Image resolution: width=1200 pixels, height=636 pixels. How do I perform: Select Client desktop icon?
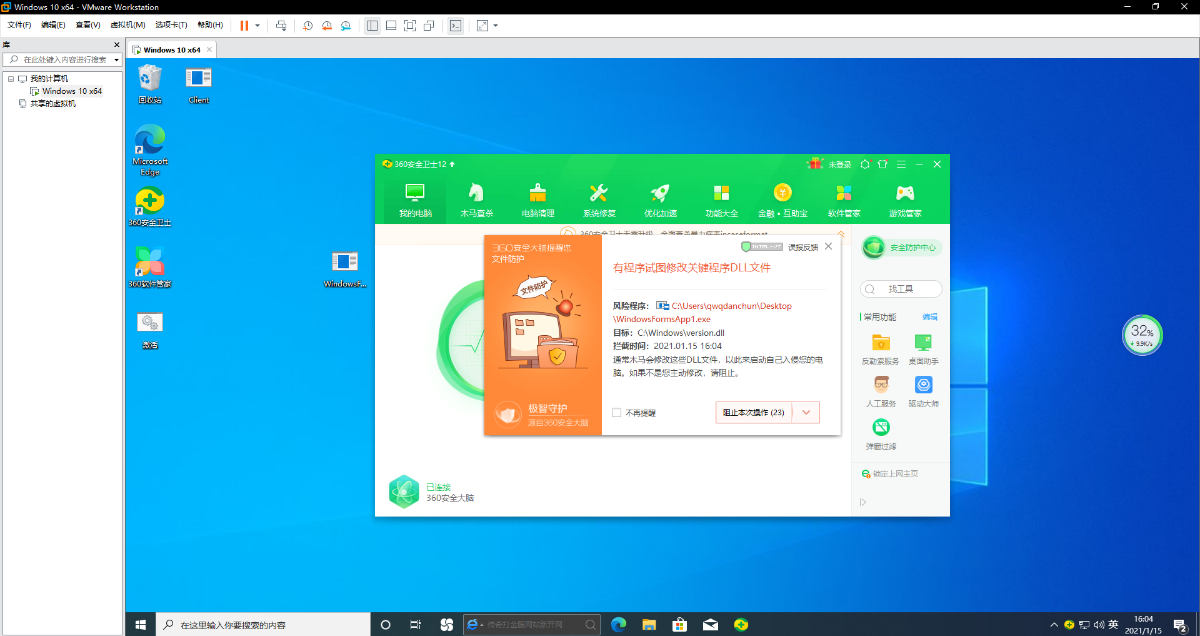point(198,85)
